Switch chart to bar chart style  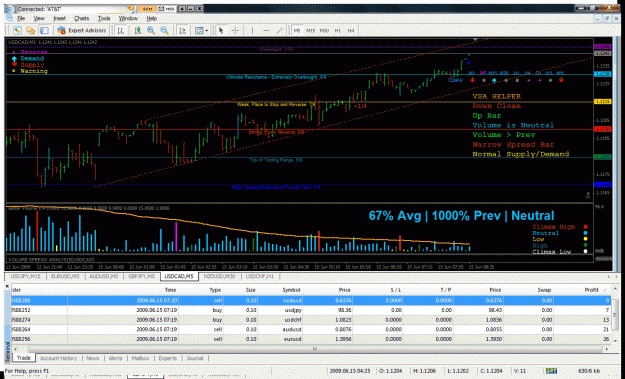(121, 30)
